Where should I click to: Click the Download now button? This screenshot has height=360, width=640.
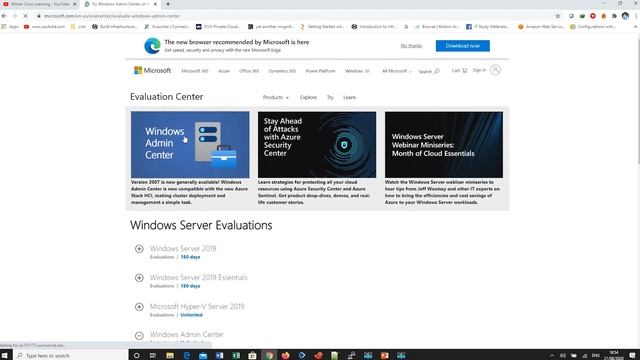(x=462, y=46)
